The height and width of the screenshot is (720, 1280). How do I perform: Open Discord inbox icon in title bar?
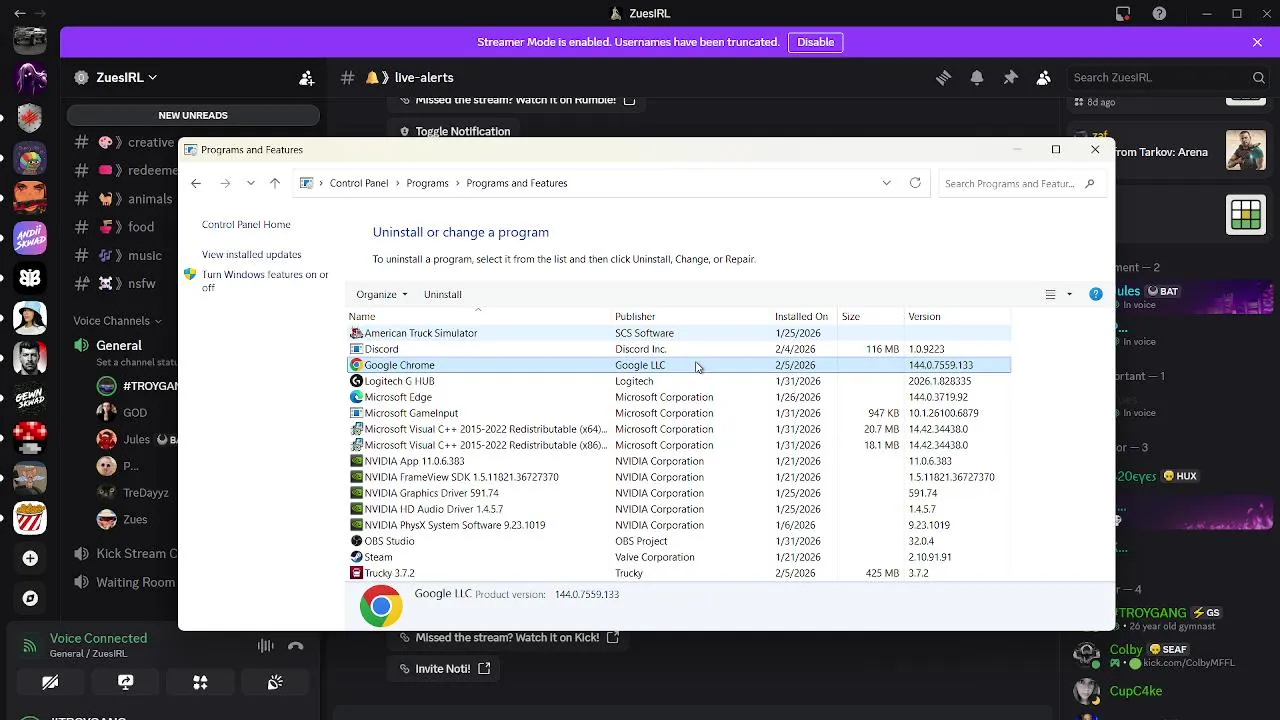1123,14
